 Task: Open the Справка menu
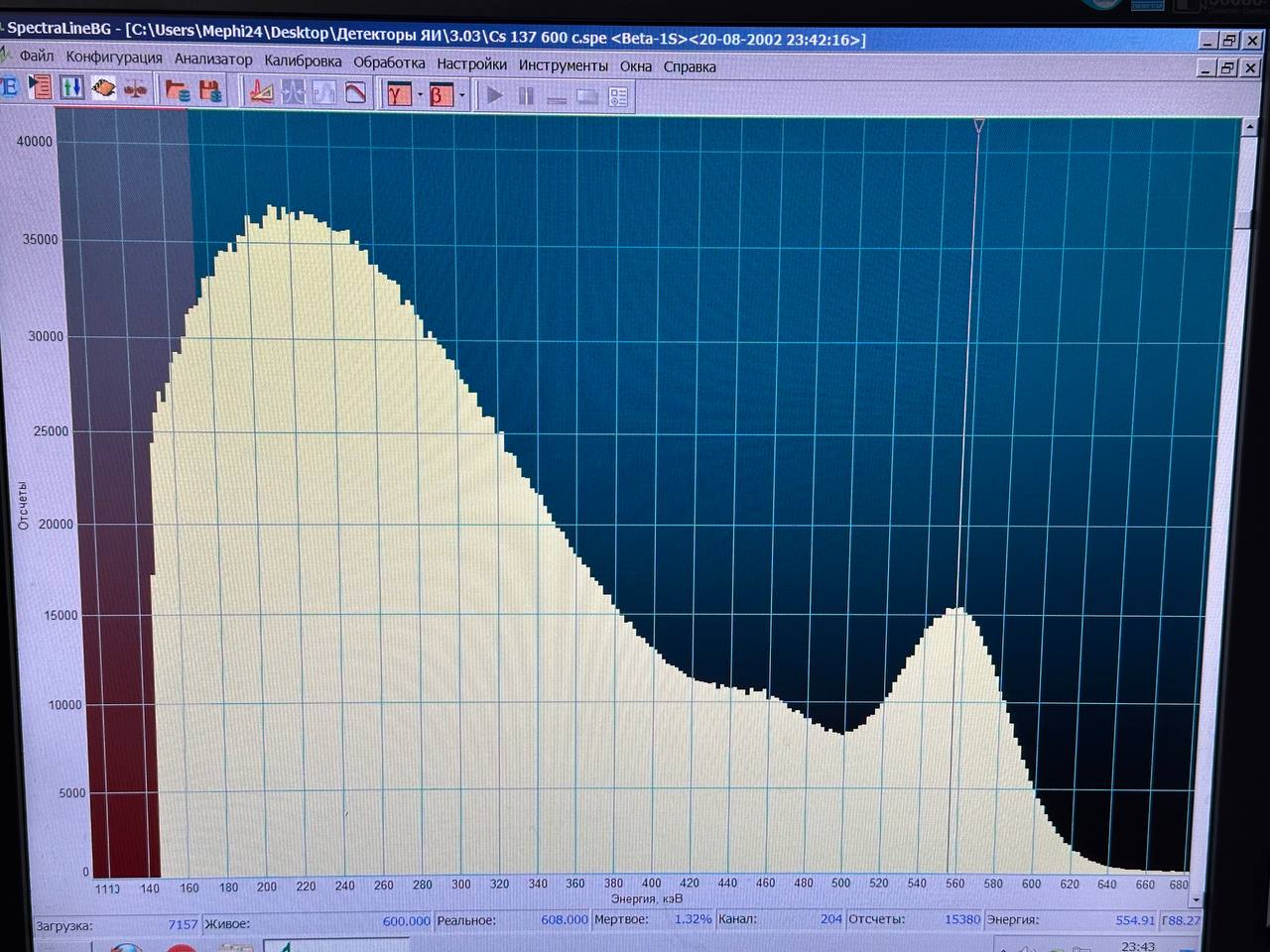[x=690, y=66]
